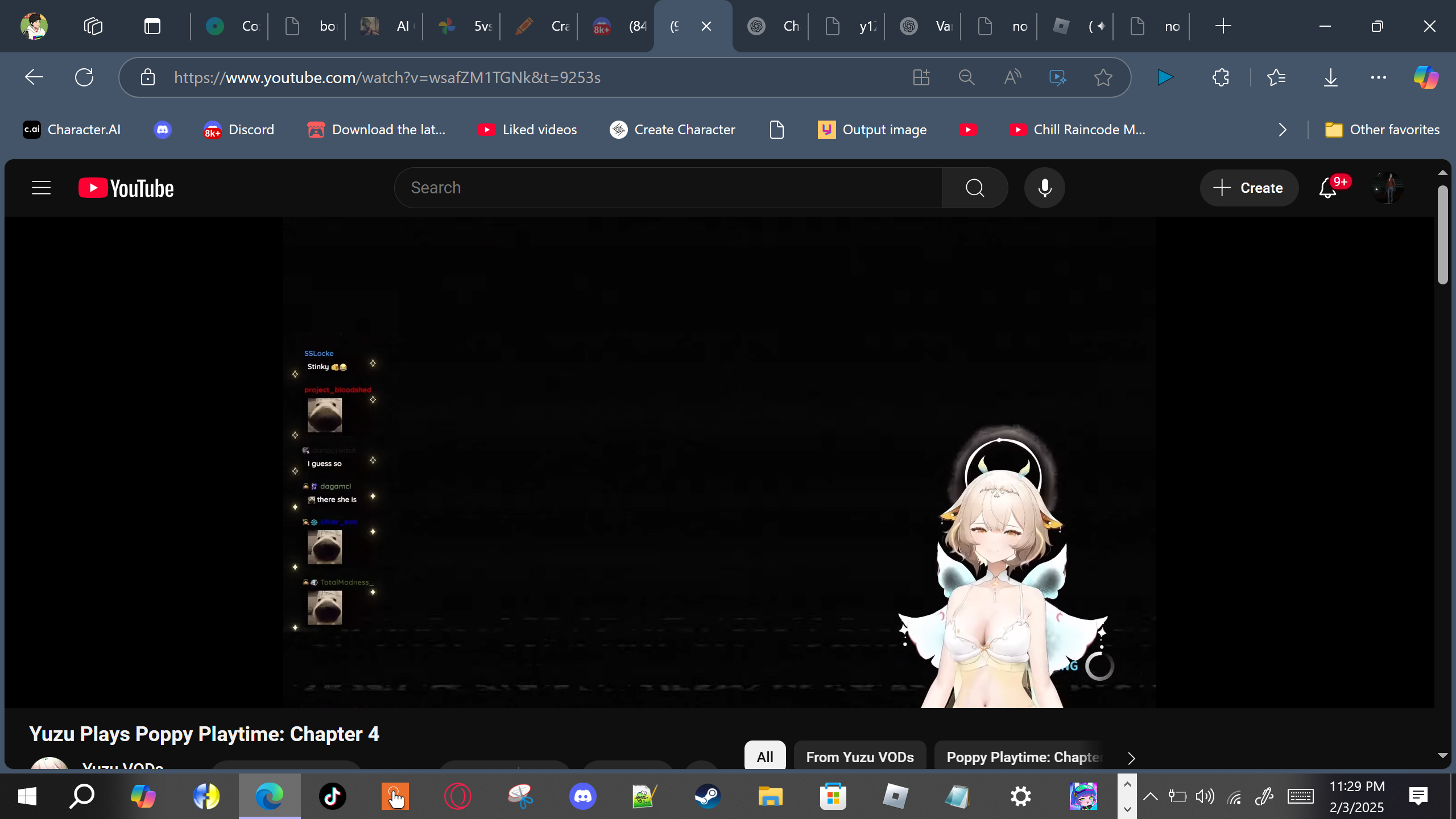Viewport: 1456px width, 819px height.
Task: Click the YouTube search magnifier button
Action: [975, 188]
